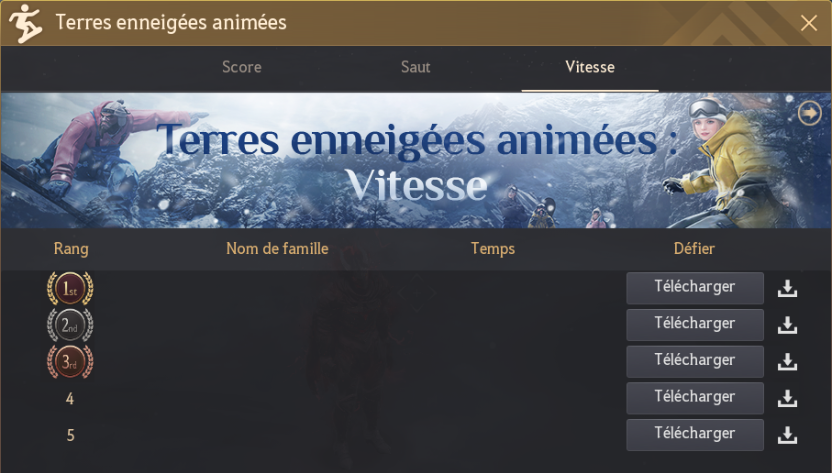The height and width of the screenshot is (473, 832).
Task: Click the download icon for 1st place
Action: click(787, 288)
